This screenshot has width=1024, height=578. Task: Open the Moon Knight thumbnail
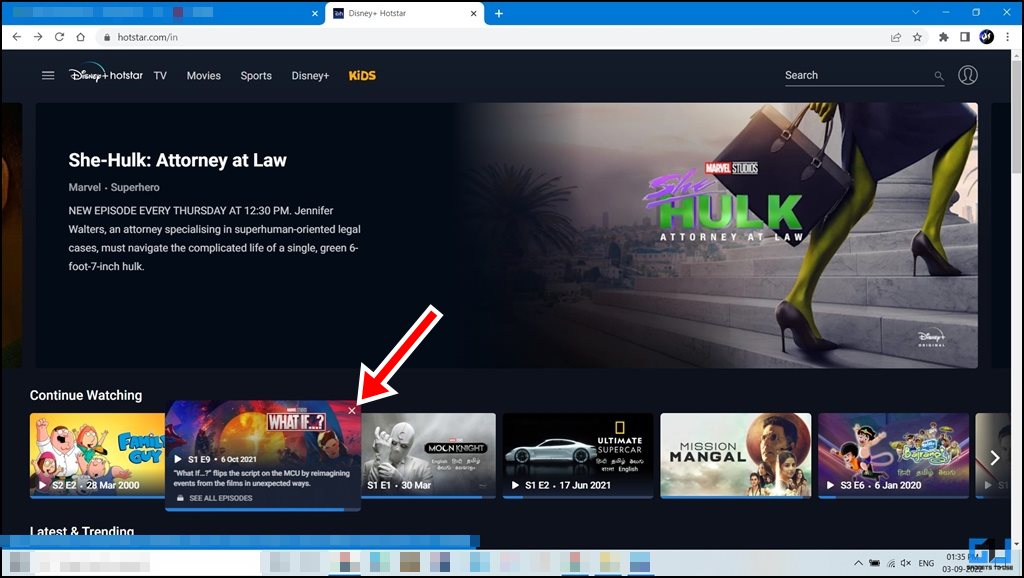coord(428,455)
